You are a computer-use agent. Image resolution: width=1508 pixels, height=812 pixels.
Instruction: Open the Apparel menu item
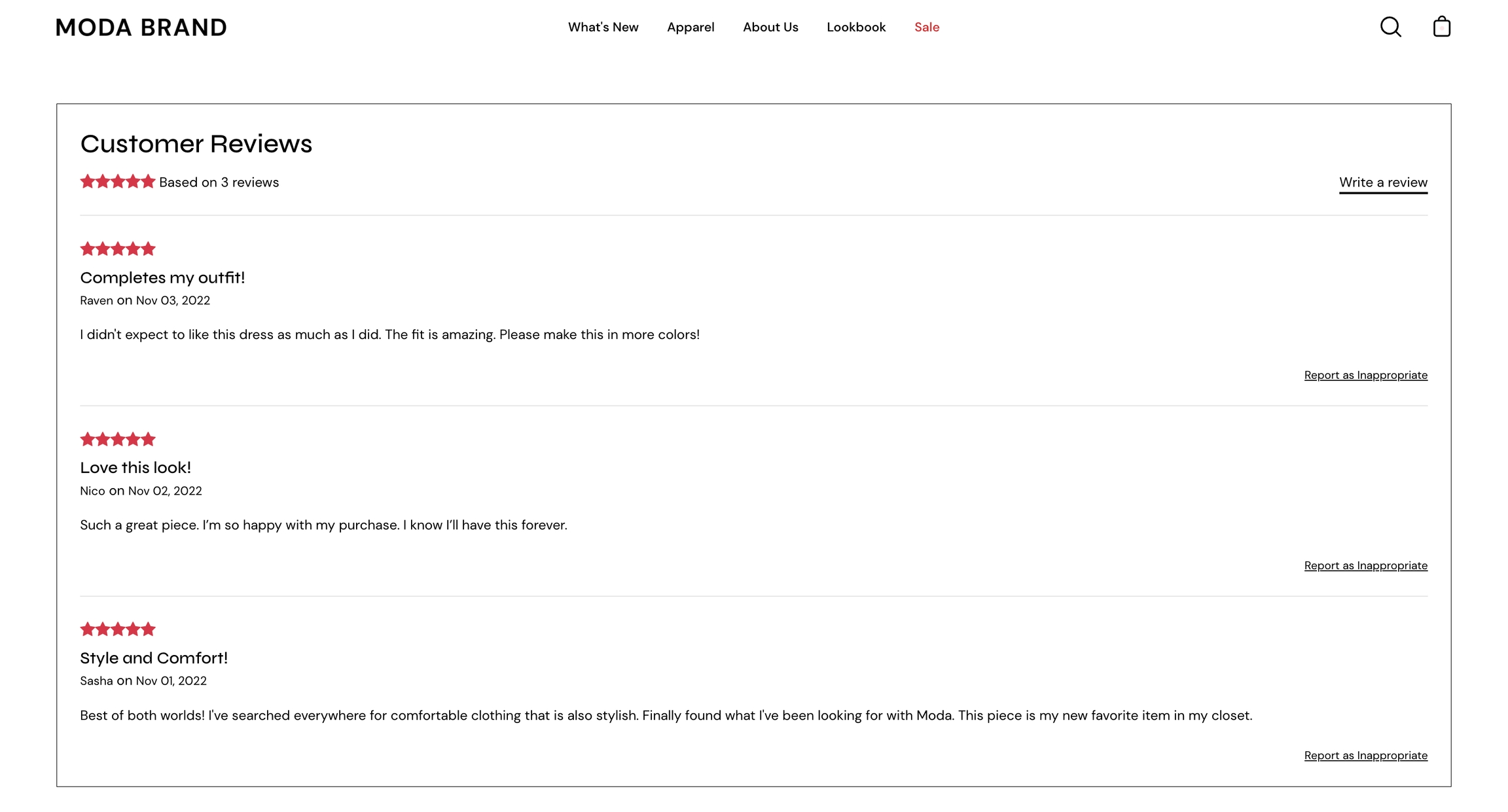click(691, 27)
